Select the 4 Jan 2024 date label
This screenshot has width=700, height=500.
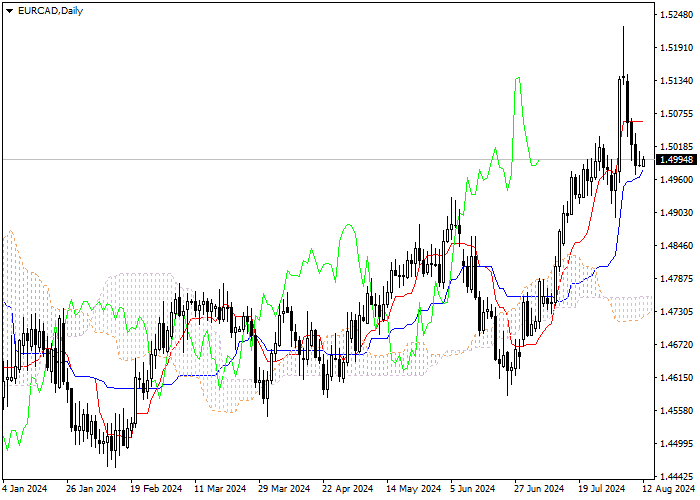(x=25, y=489)
